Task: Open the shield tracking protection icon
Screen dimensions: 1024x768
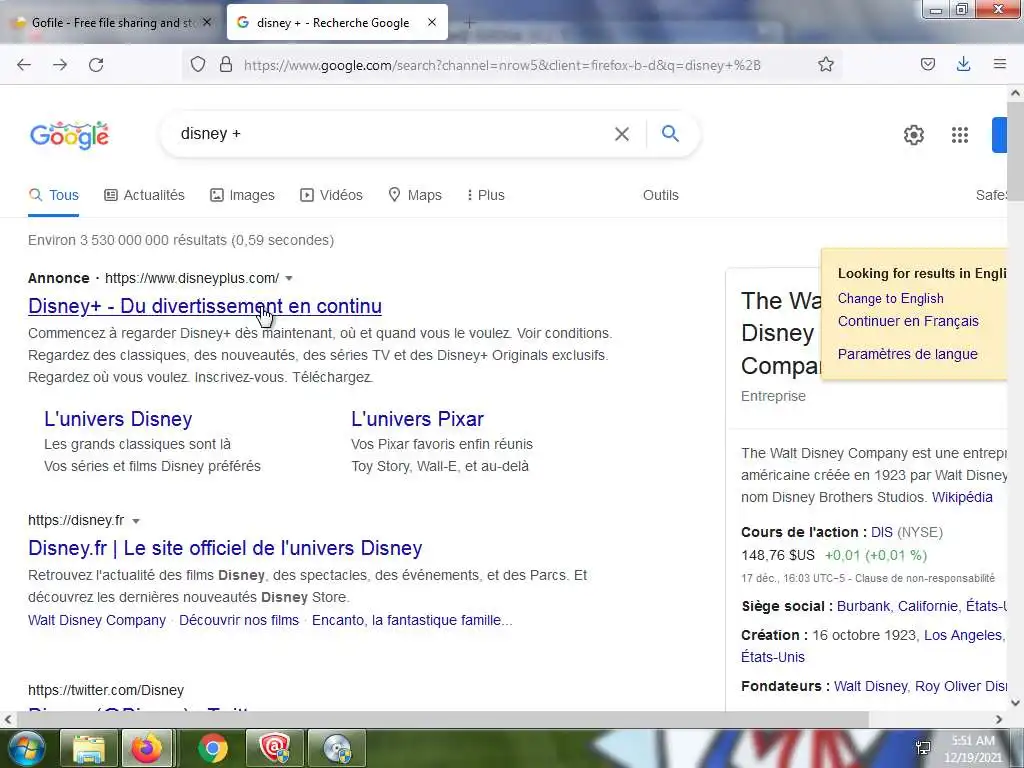Action: pyautogui.click(x=198, y=65)
